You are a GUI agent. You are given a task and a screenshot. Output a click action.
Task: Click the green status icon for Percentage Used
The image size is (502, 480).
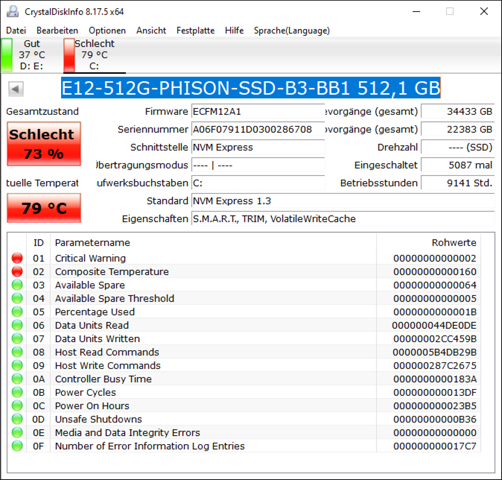point(17,312)
